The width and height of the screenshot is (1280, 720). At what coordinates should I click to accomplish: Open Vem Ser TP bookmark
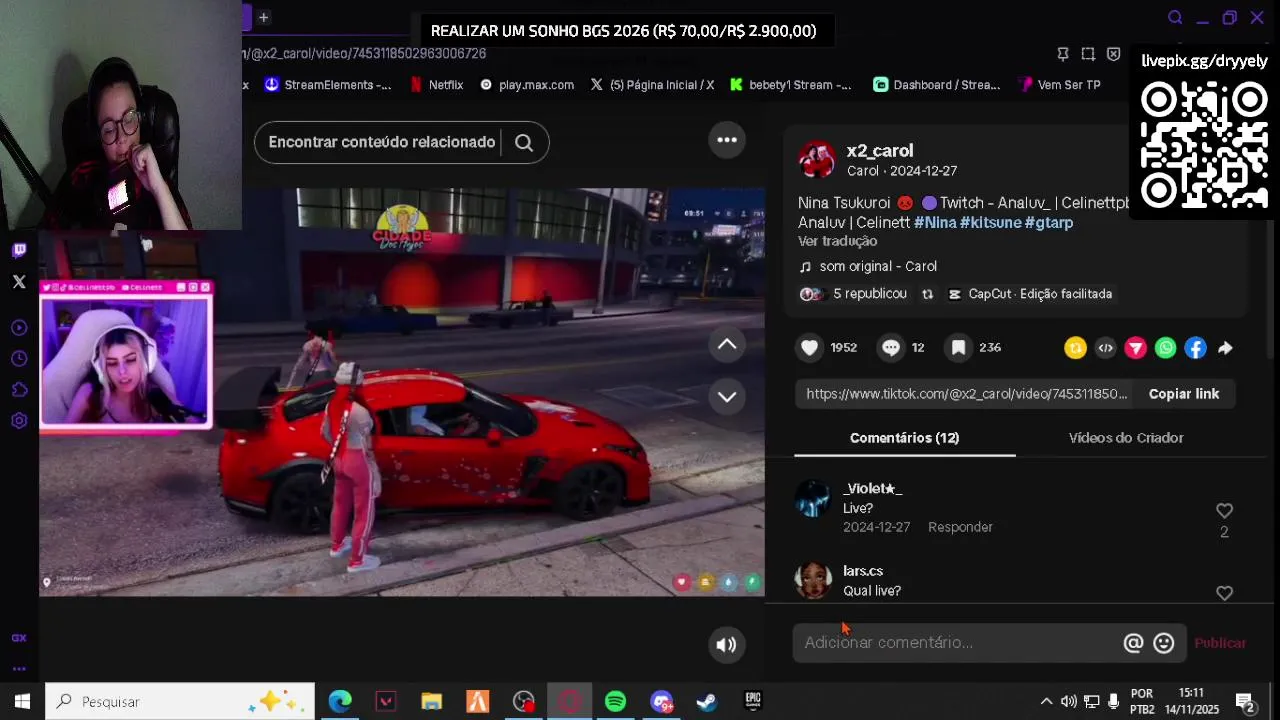click(1059, 85)
